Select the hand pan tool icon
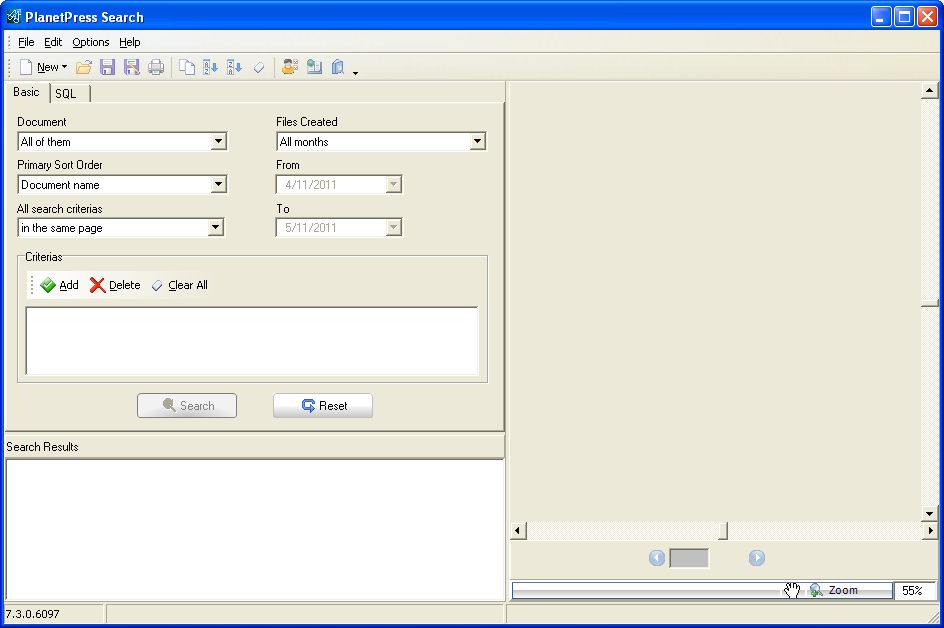The image size is (944, 628). 792,590
